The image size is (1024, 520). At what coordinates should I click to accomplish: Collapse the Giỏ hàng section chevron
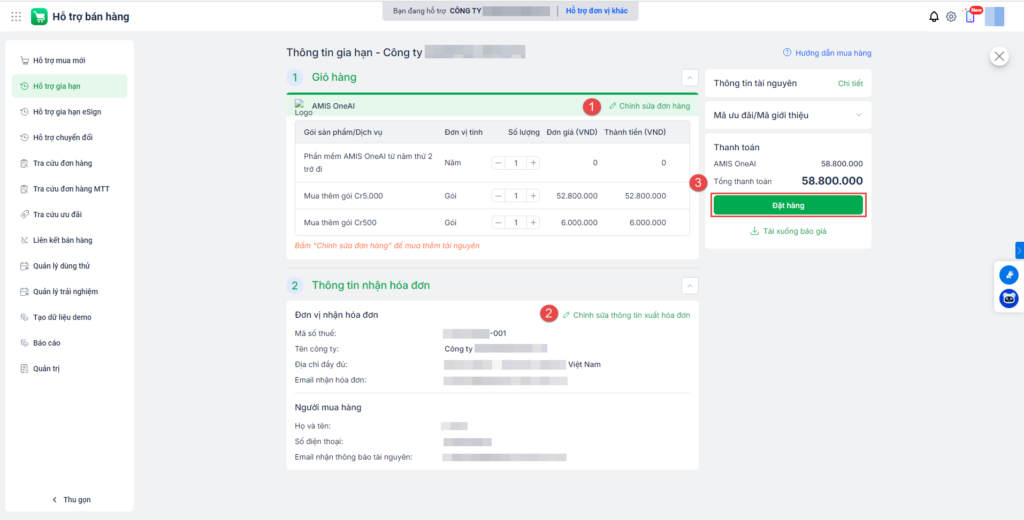[x=690, y=78]
